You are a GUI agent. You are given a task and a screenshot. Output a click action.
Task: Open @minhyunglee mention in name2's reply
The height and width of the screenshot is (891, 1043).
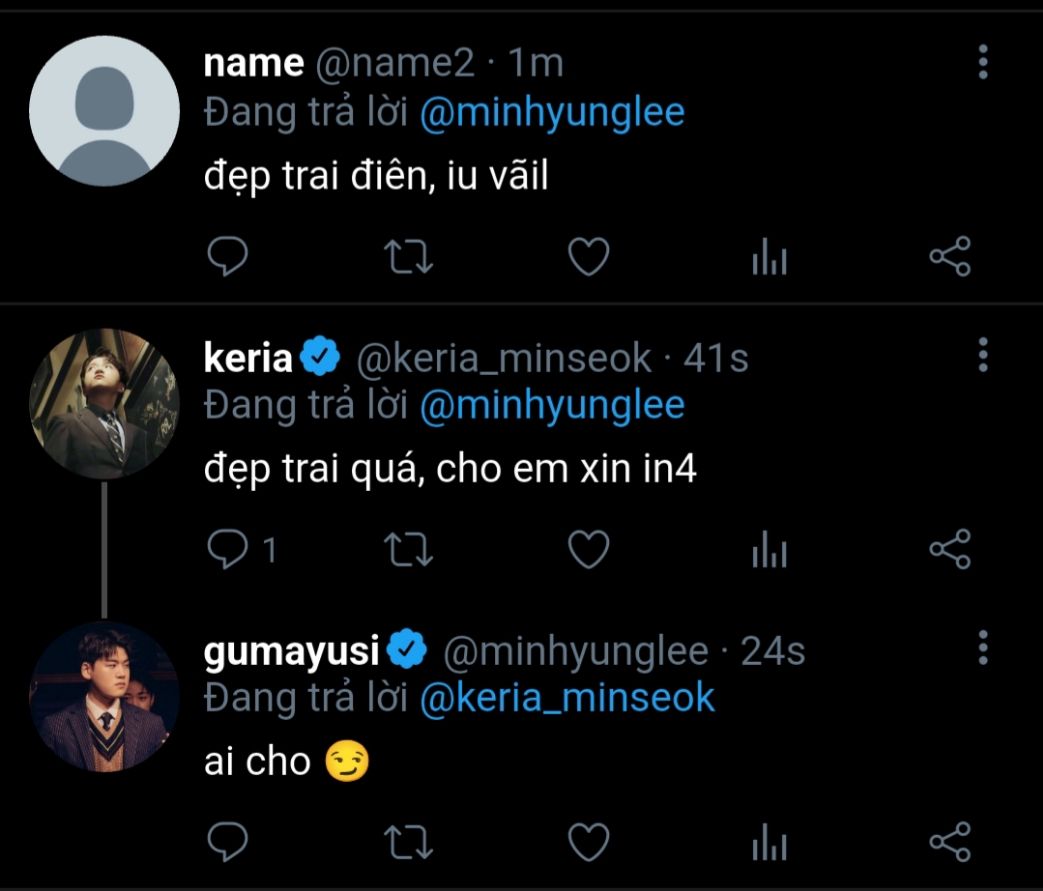coord(552,113)
